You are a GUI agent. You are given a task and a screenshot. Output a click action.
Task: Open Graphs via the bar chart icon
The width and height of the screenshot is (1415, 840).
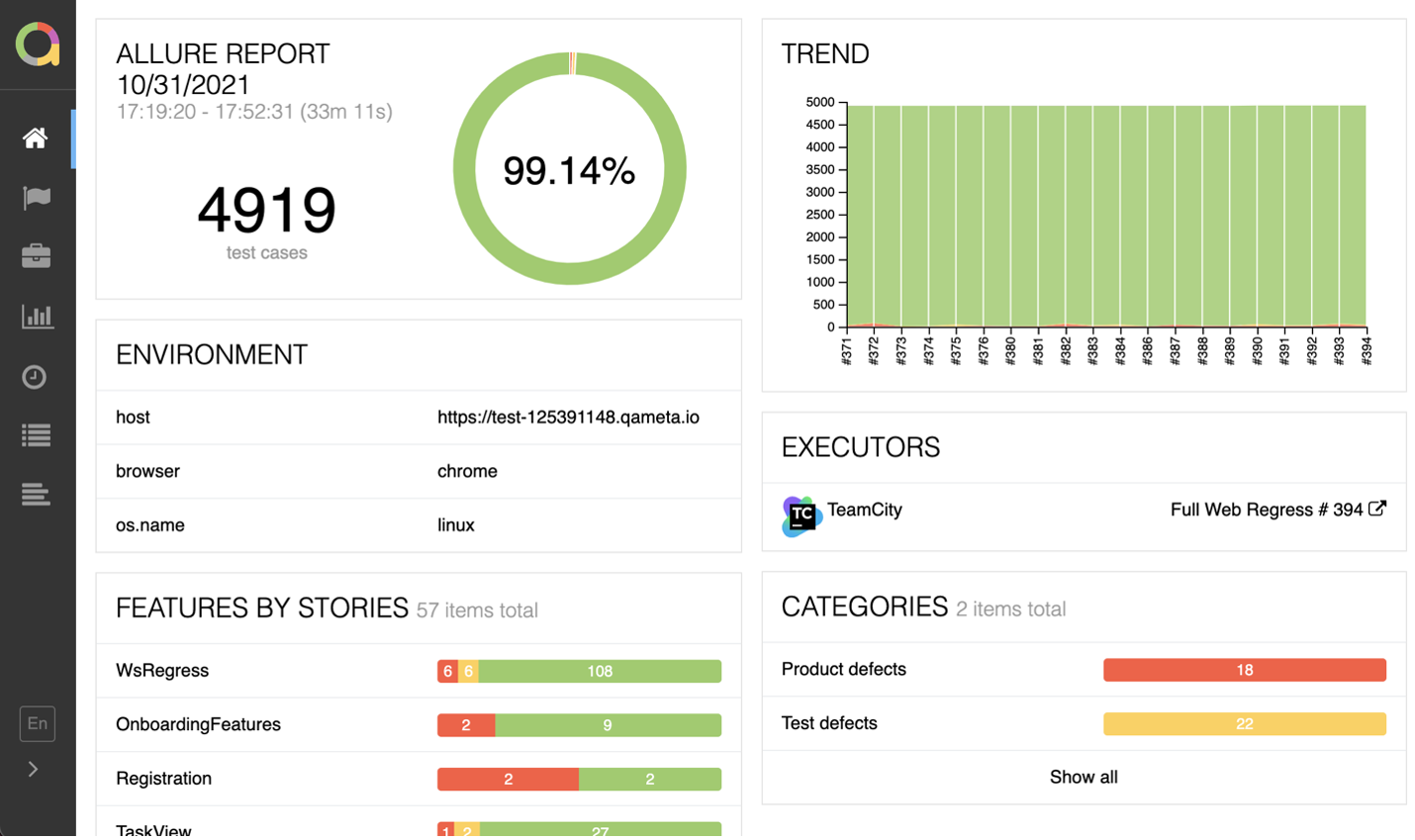pyautogui.click(x=37, y=317)
